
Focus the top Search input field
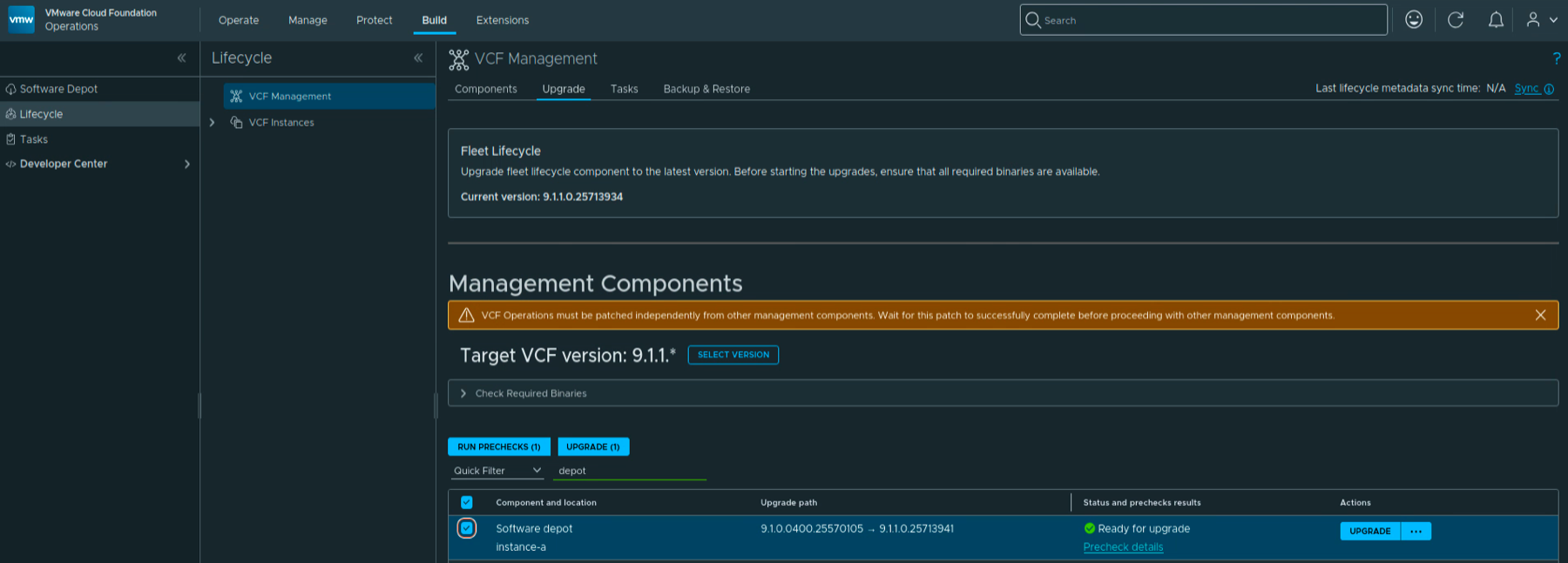1204,19
